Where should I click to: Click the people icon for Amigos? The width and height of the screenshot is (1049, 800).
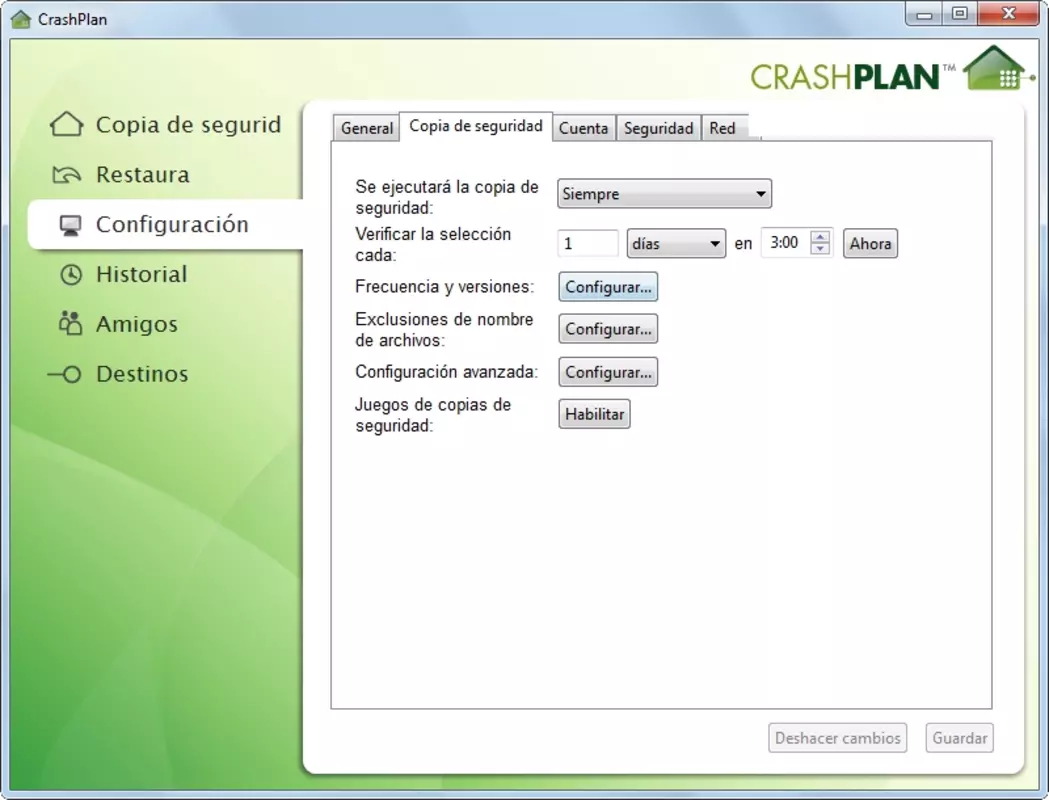pyautogui.click(x=70, y=324)
